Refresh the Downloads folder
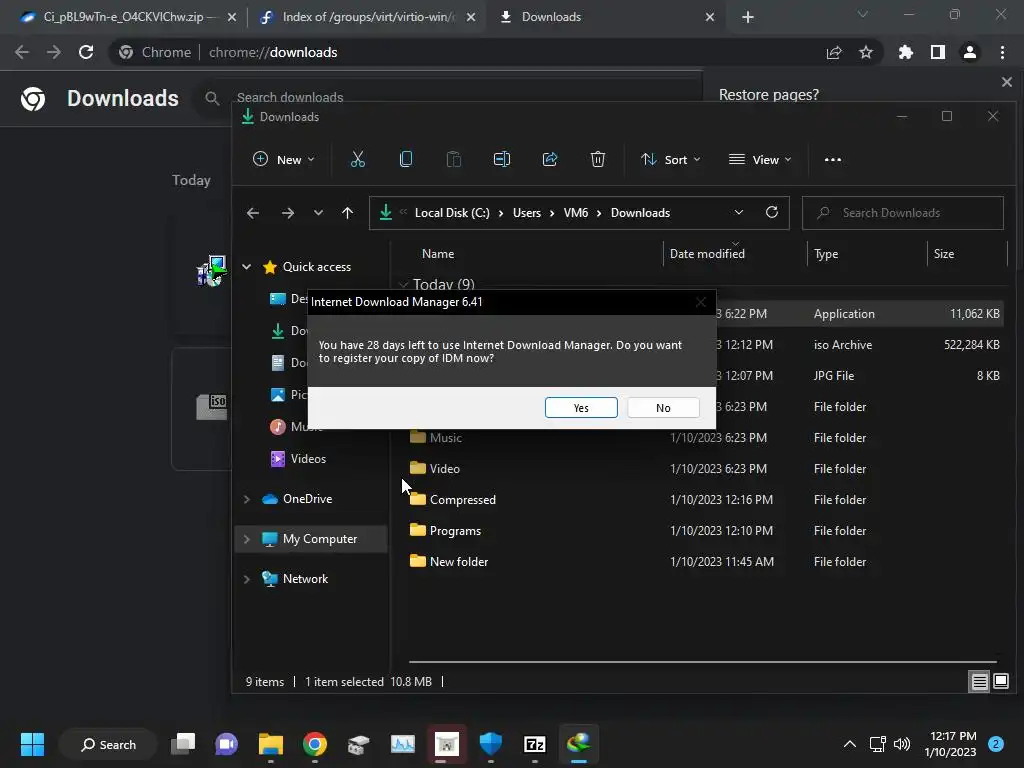Viewport: 1024px width, 768px height. coord(772,213)
